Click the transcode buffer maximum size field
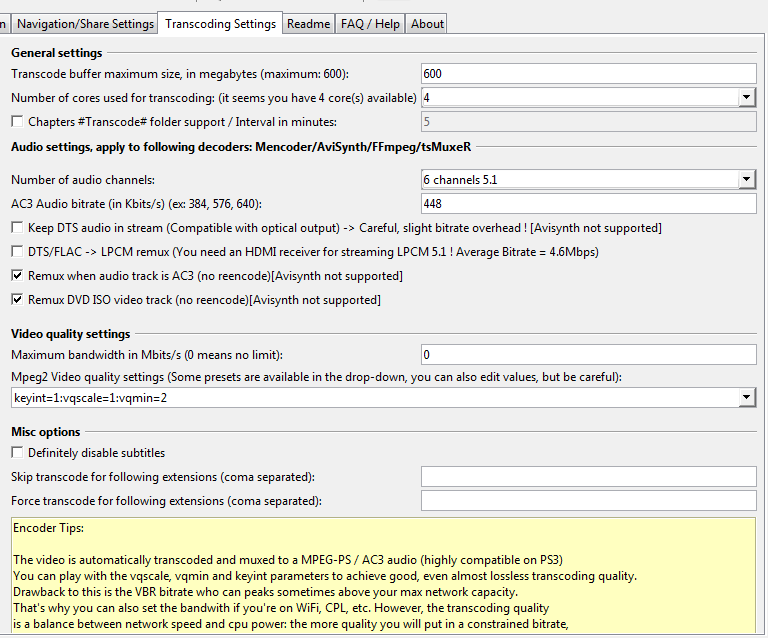Viewport: 768px width, 638px height. pos(589,73)
